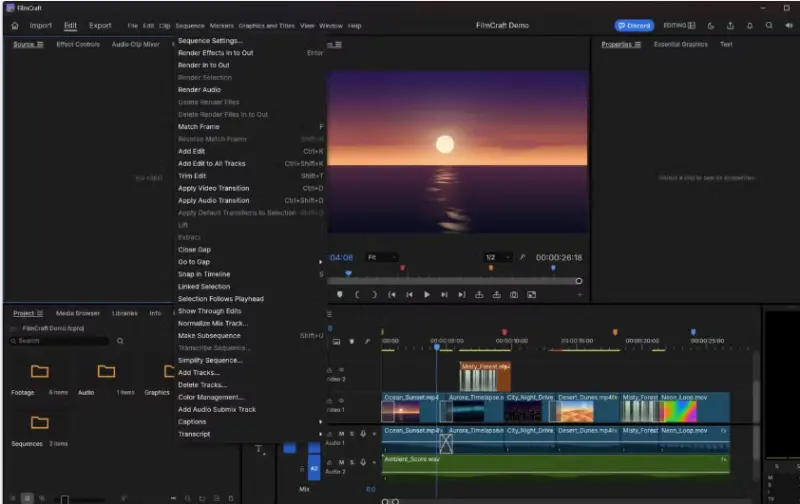Click the Lift button under the monitor
This screenshot has height=504, width=800.
tap(479, 294)
